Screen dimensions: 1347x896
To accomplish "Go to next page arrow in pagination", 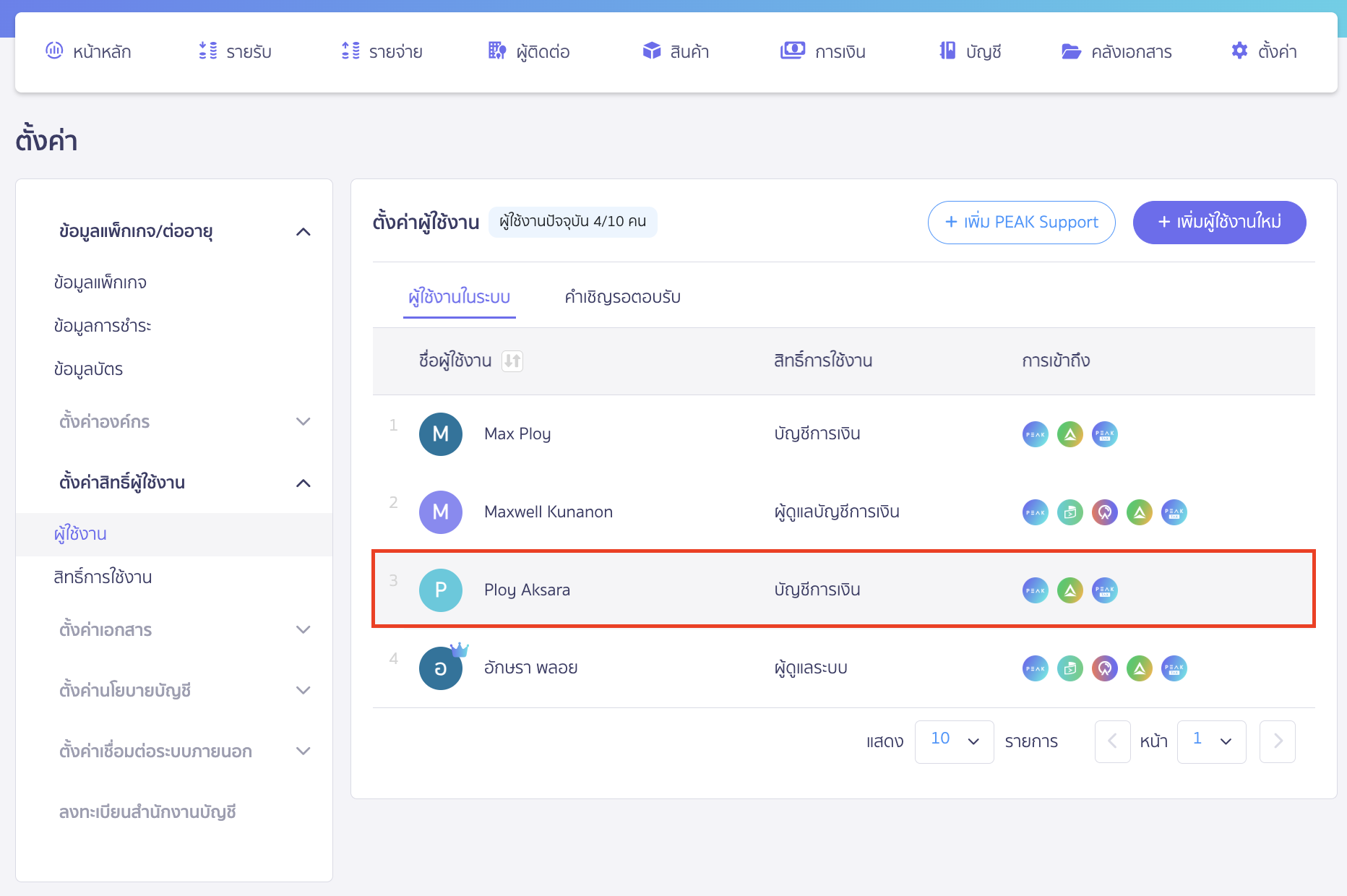I will point(1277,741).
